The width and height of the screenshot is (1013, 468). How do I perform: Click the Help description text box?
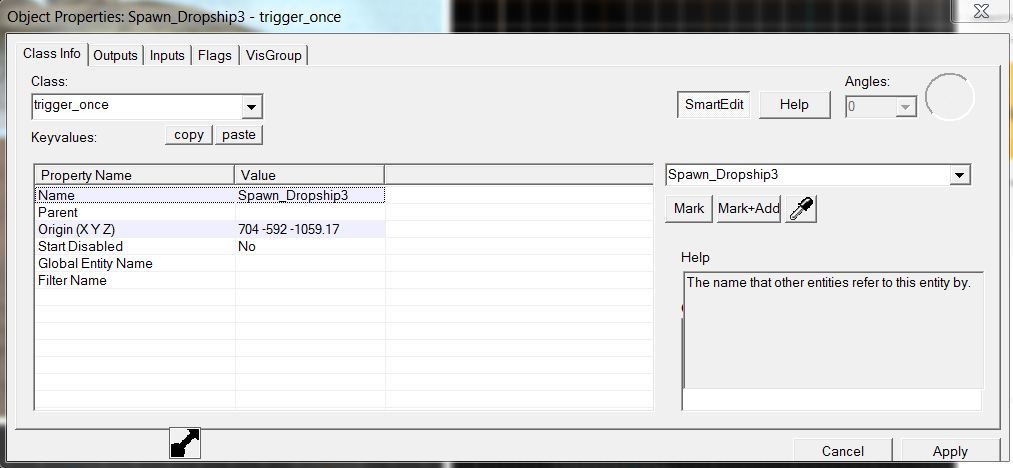(x=833, y=330)
